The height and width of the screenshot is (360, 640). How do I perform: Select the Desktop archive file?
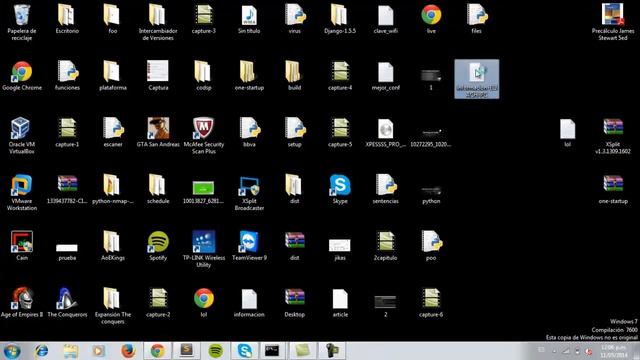click(295, 298)
